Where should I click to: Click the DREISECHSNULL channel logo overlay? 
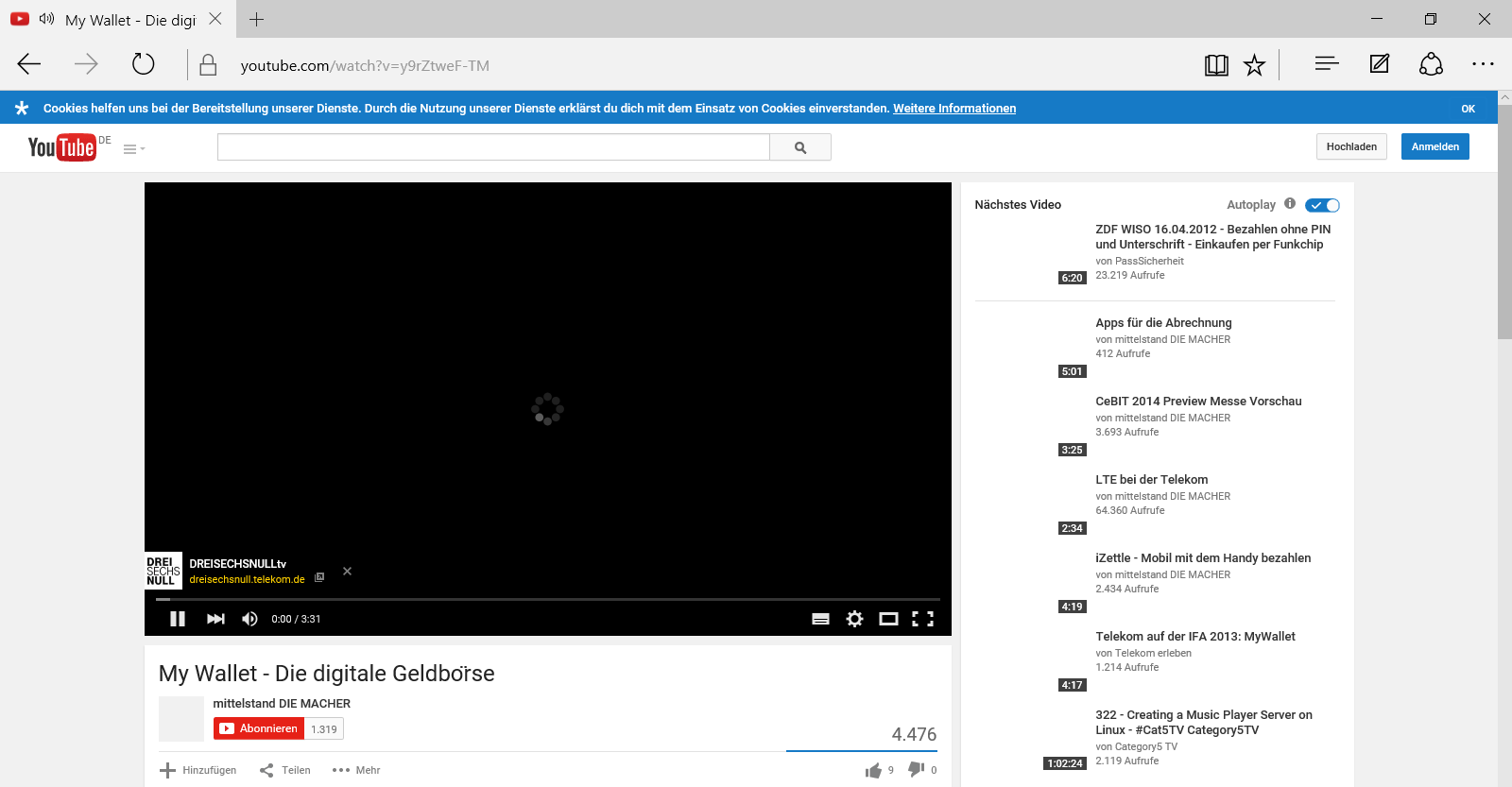point(163,571)
